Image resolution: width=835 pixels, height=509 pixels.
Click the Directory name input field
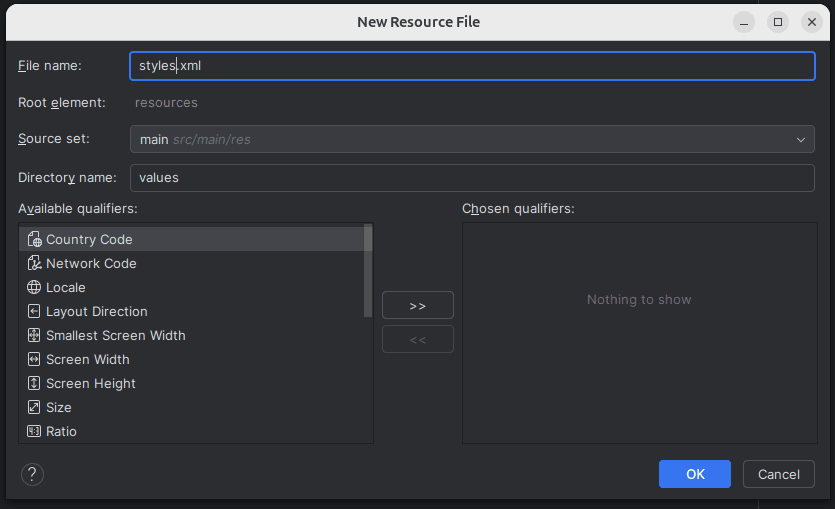click(472, 178)
